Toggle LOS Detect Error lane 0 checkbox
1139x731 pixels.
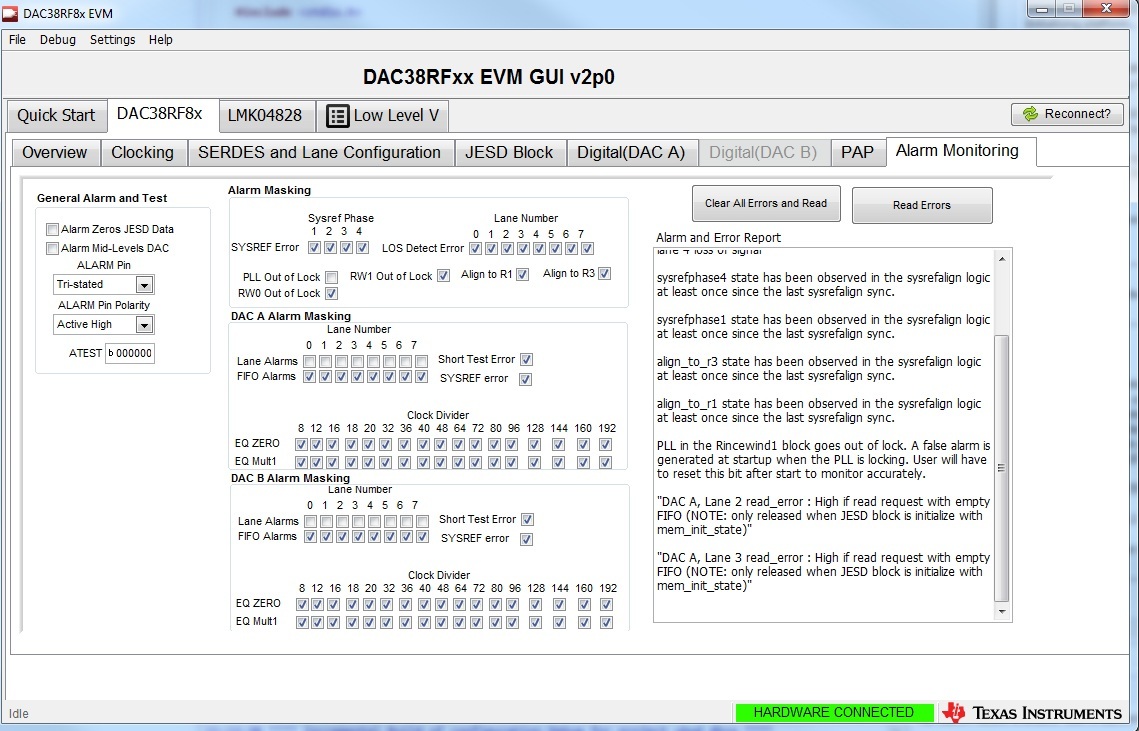click(x=475, y=249)
